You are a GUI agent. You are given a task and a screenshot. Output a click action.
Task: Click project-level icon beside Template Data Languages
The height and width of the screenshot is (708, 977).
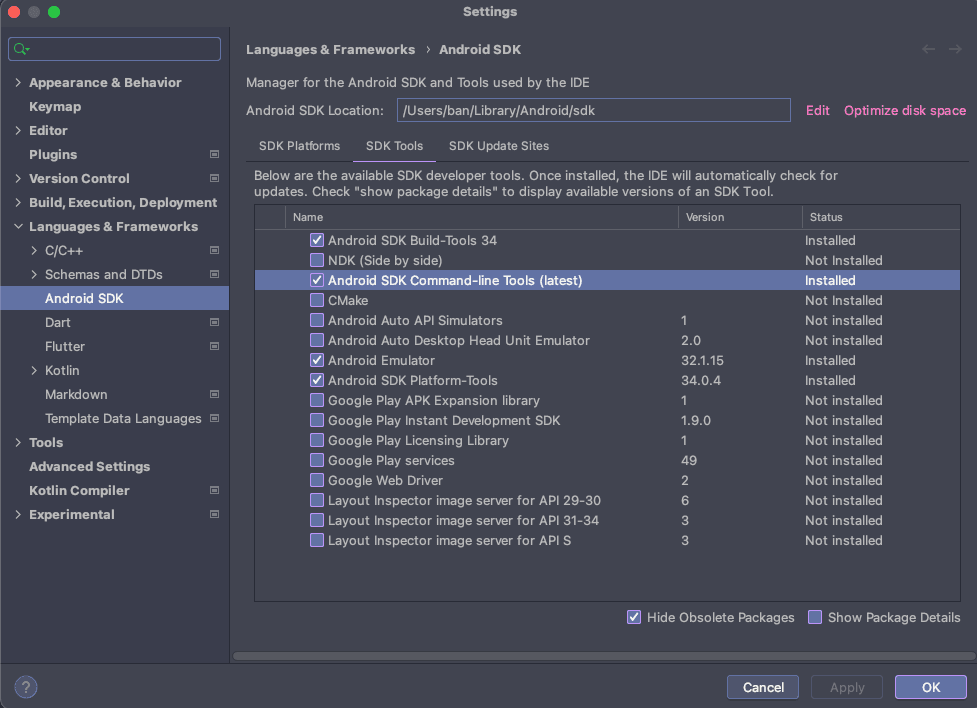point(214,418)
